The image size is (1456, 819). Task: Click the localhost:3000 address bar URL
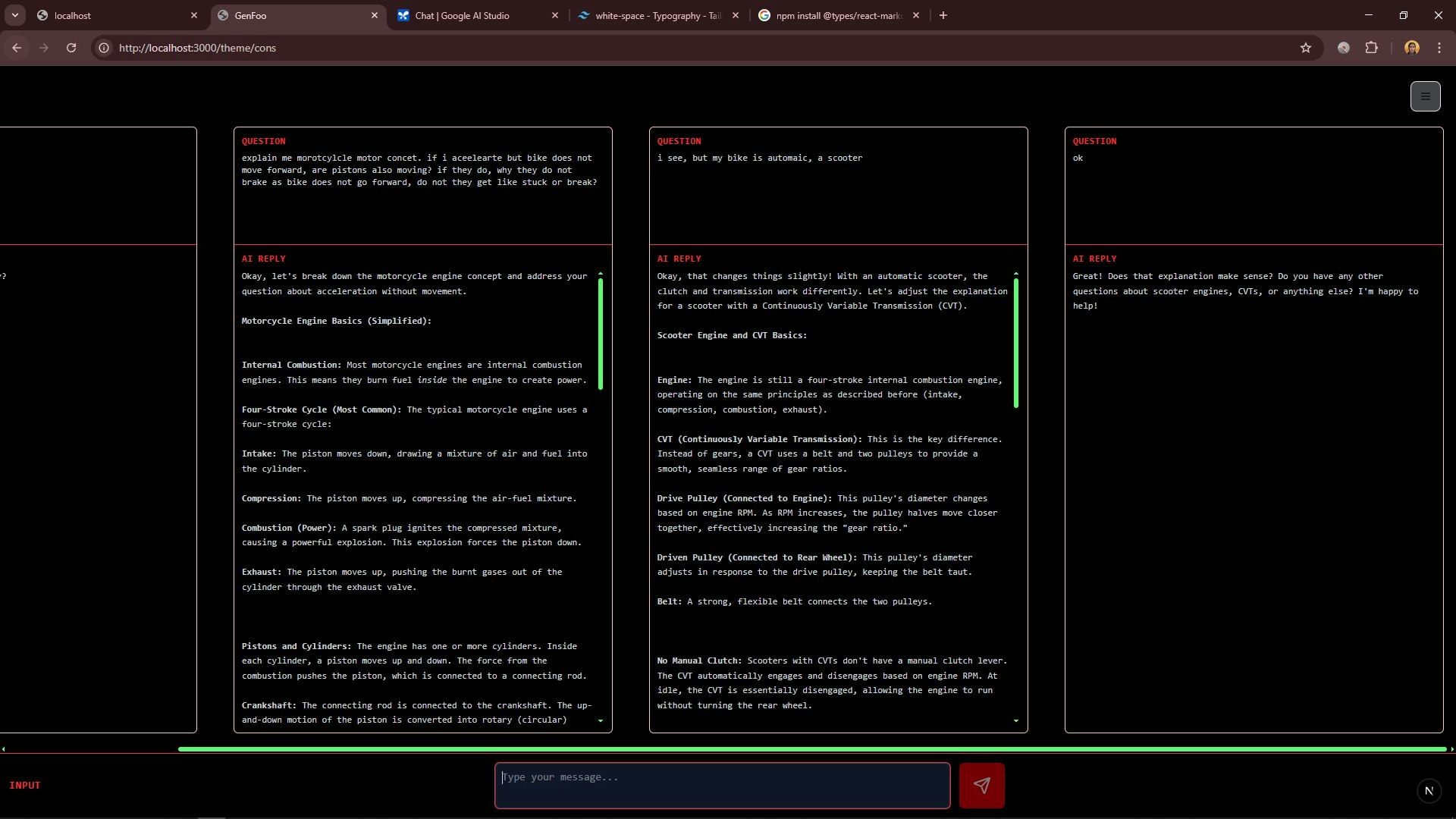point(197,48)
